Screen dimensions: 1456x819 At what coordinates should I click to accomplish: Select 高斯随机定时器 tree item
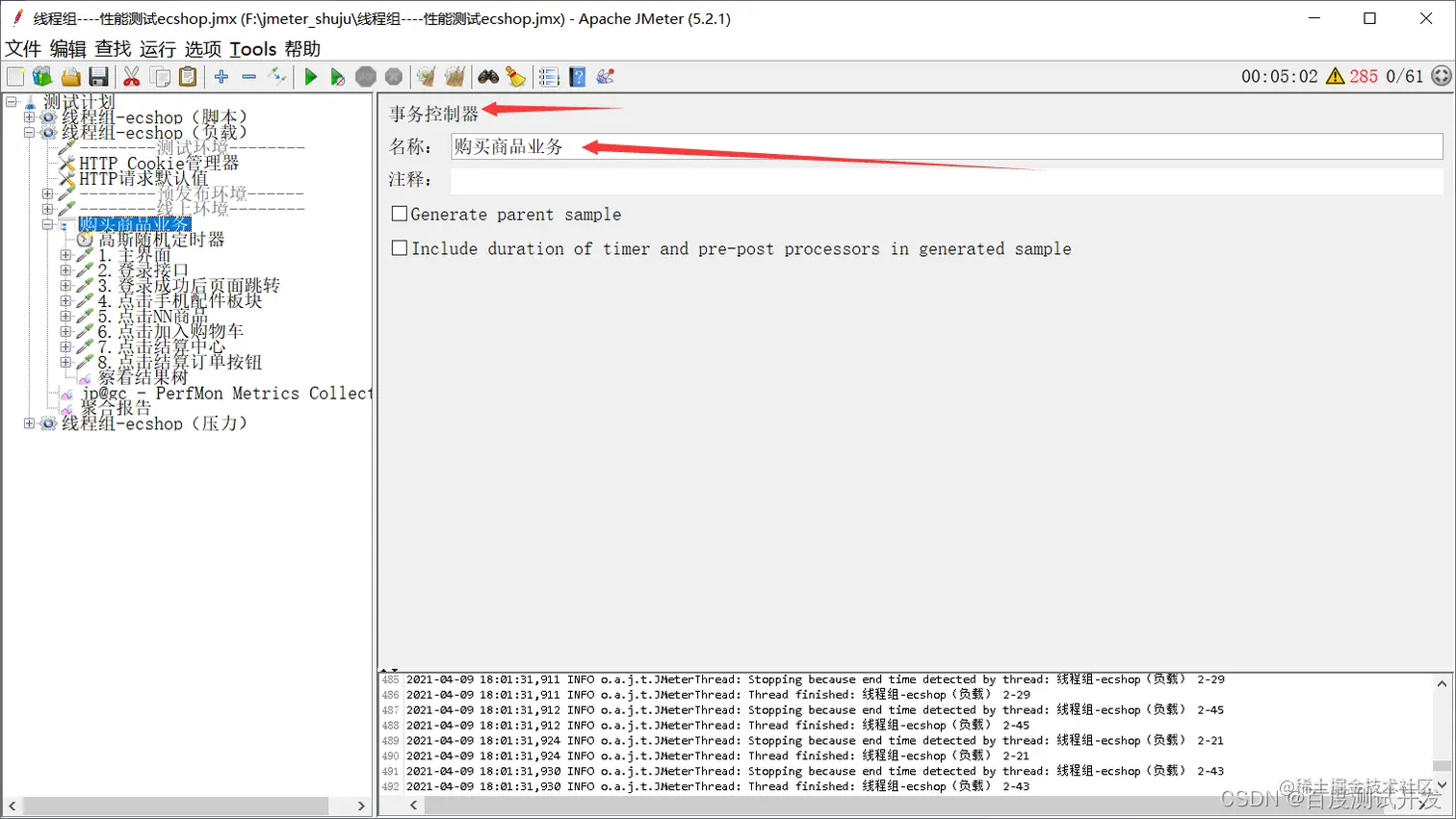point(161,240)
